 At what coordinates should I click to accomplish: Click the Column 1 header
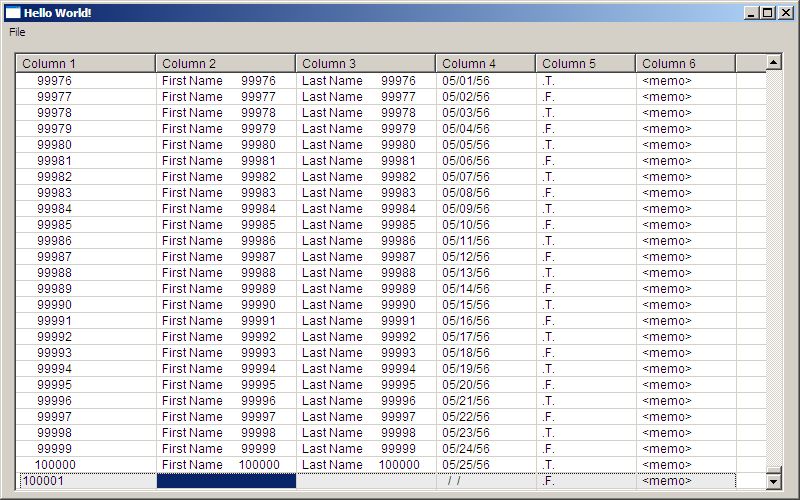pyautogui.click(x=86, y=64)
